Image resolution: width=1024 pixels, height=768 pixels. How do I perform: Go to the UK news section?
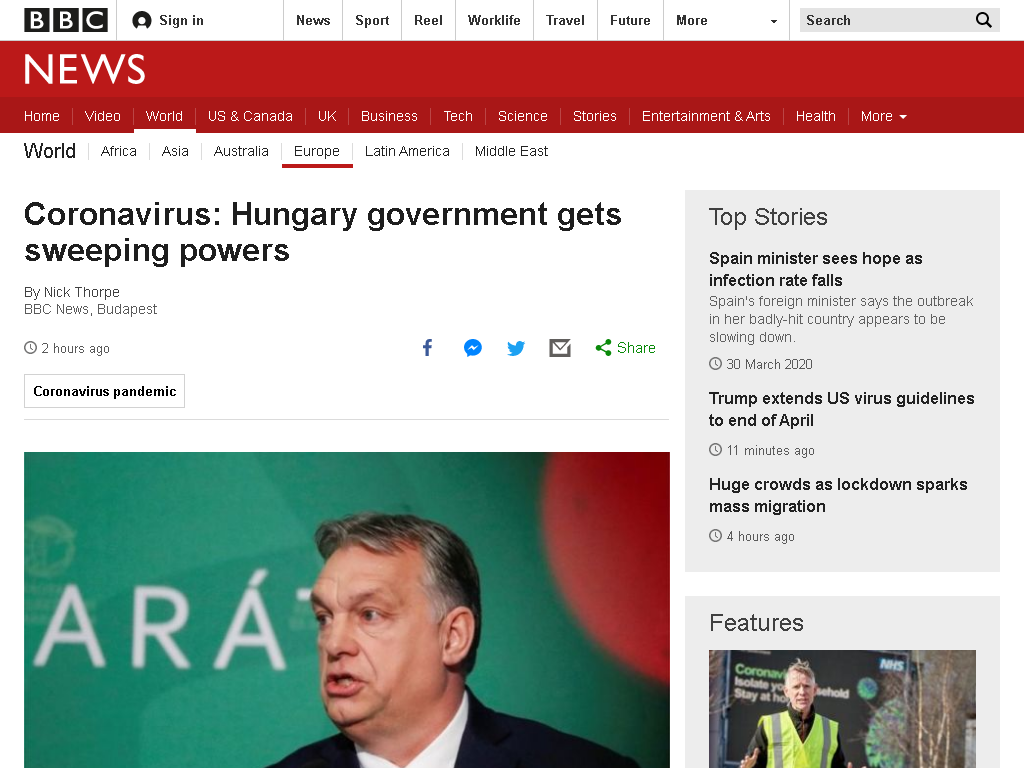[327, 116]
